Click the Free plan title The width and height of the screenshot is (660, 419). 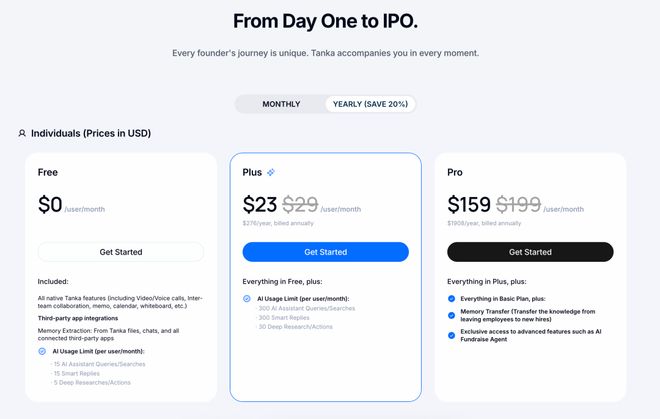pyautogui.click(x=48, y=172)
